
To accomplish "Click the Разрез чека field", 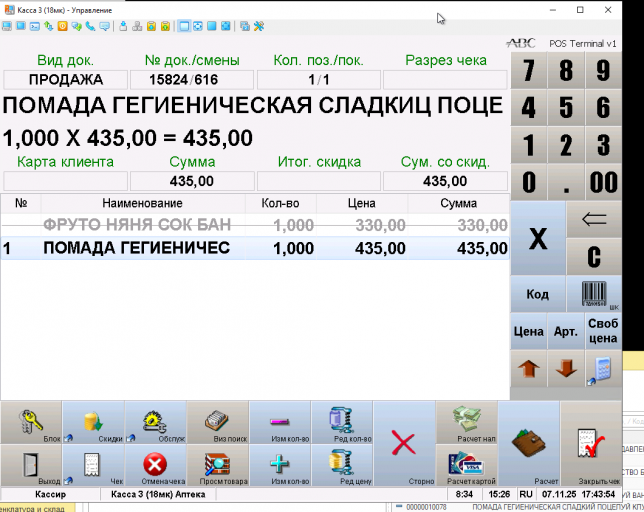I will tap(445, 79).
